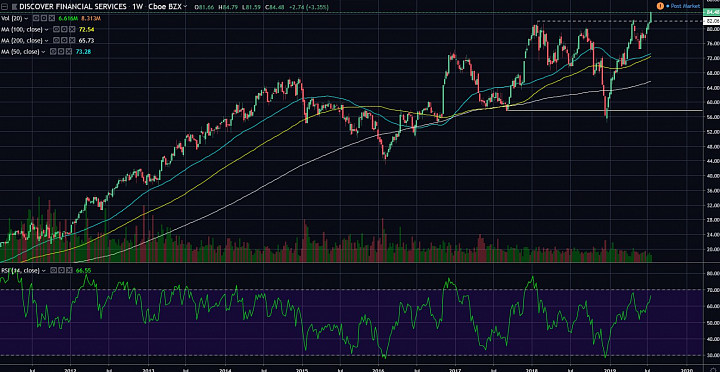The width and height of the screenshot is (720, 372).
Task: Hide the MA (200, close) line
Action: 56,40
